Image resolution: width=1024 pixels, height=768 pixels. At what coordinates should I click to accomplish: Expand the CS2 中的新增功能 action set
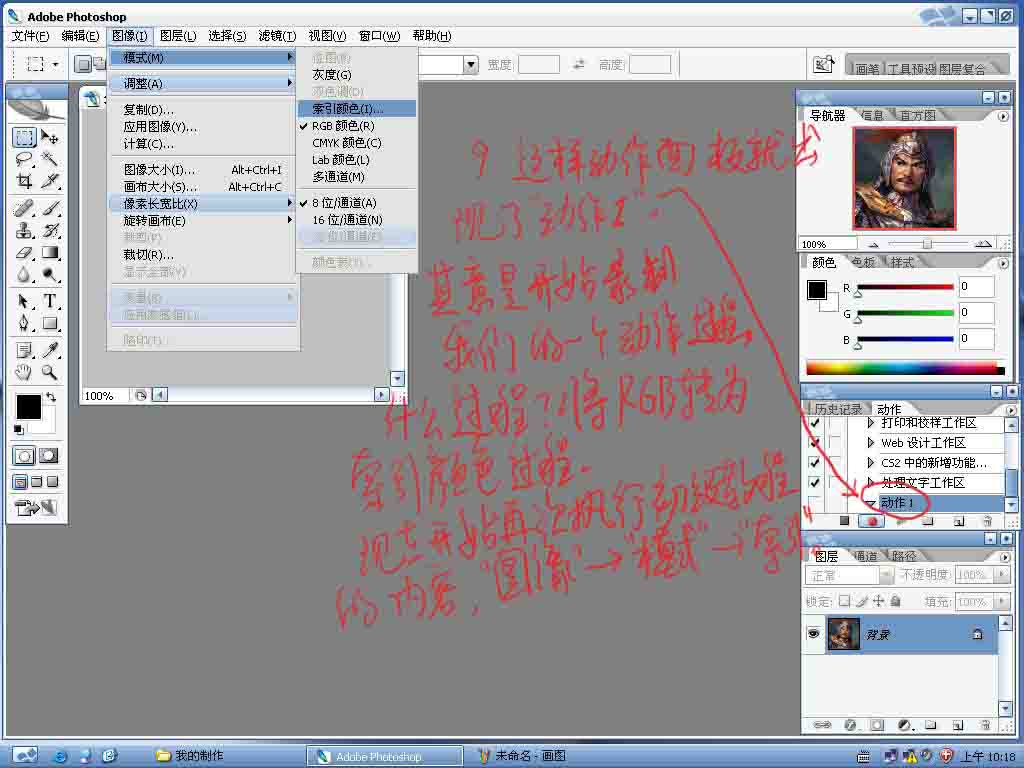tap(870, 463)
